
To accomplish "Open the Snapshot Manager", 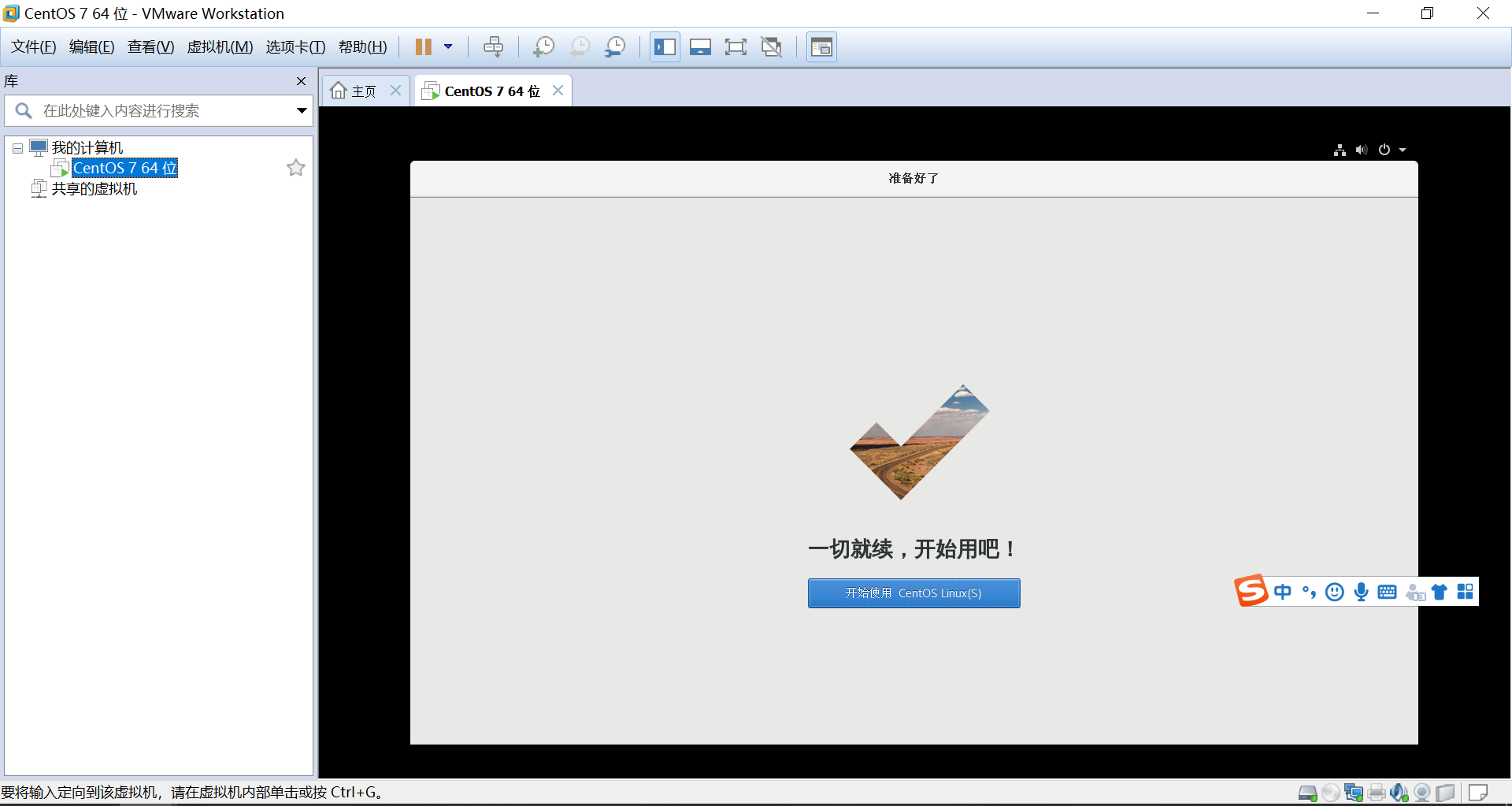I will 616,46.
